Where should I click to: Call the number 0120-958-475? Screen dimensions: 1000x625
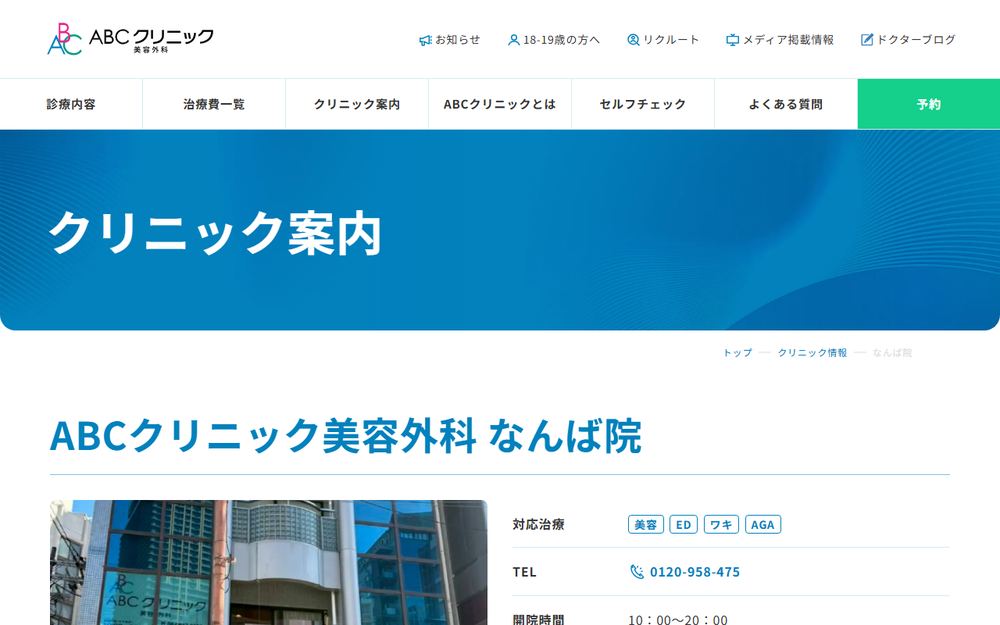[695, 572]
